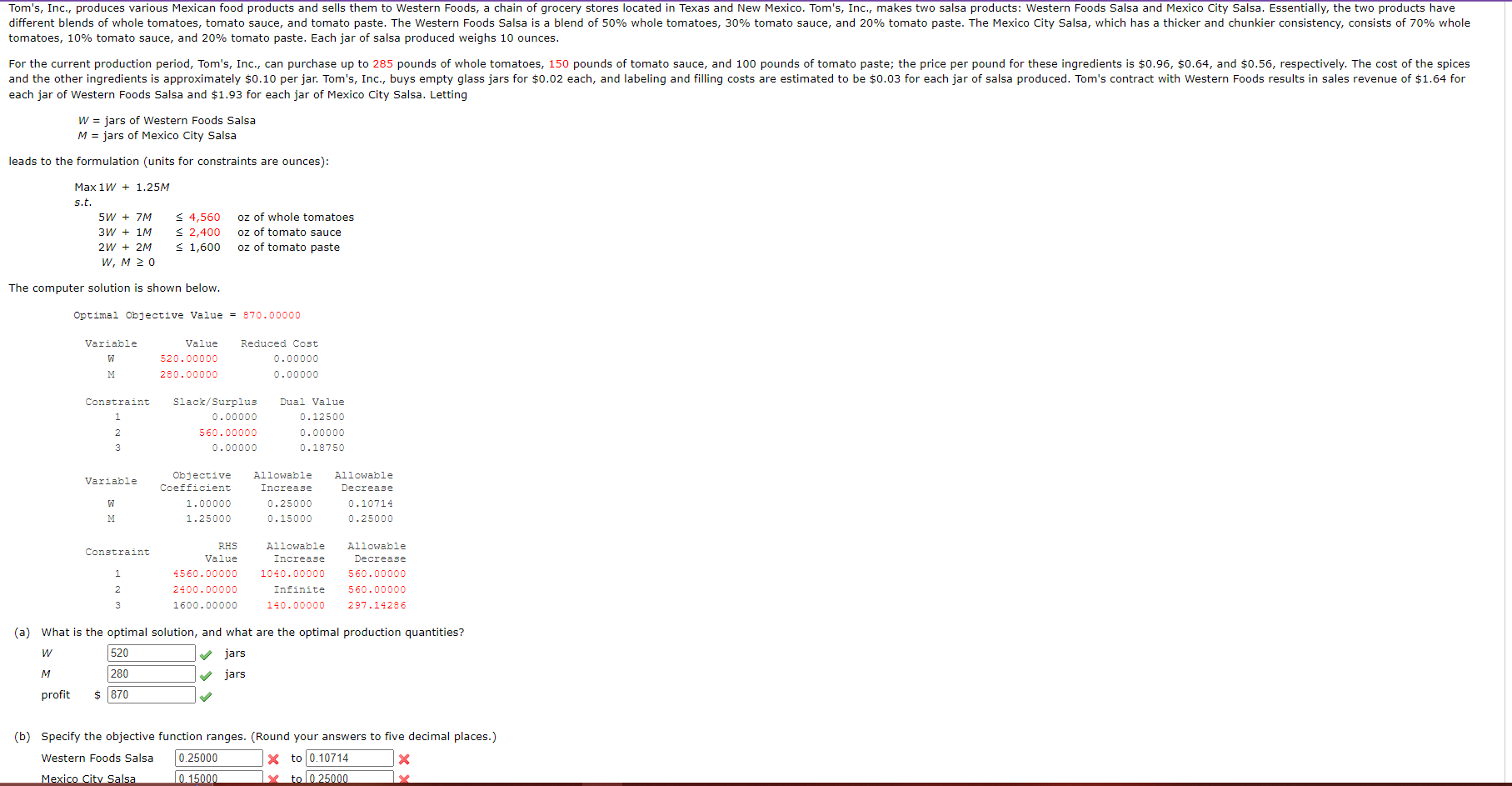Click RHS value 2400.00000
Image resolution: width=1512 pixels, height=786 pixels.
pyautogui.click(x=205, y=590)
